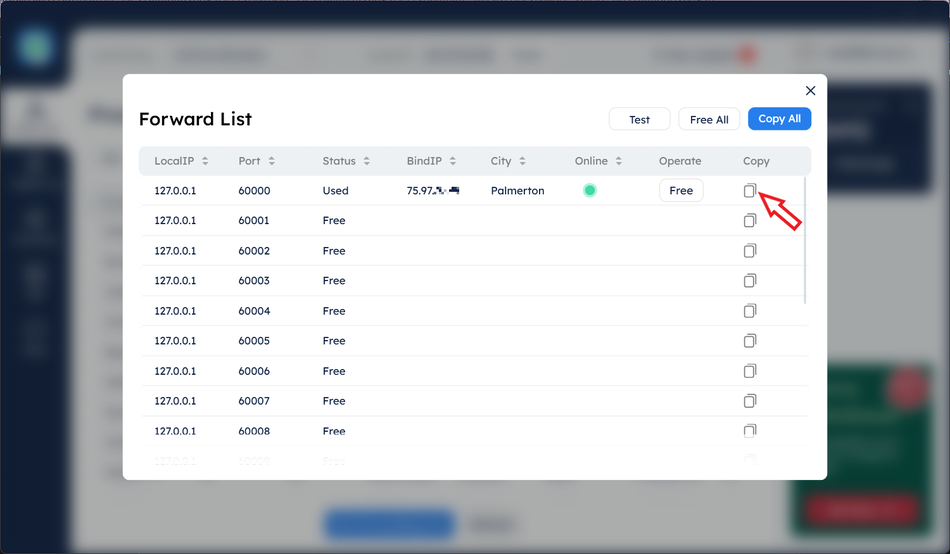Viewport: 950px width, 554px height.
Task: Sort the list by City column
Action: (522, 161)
